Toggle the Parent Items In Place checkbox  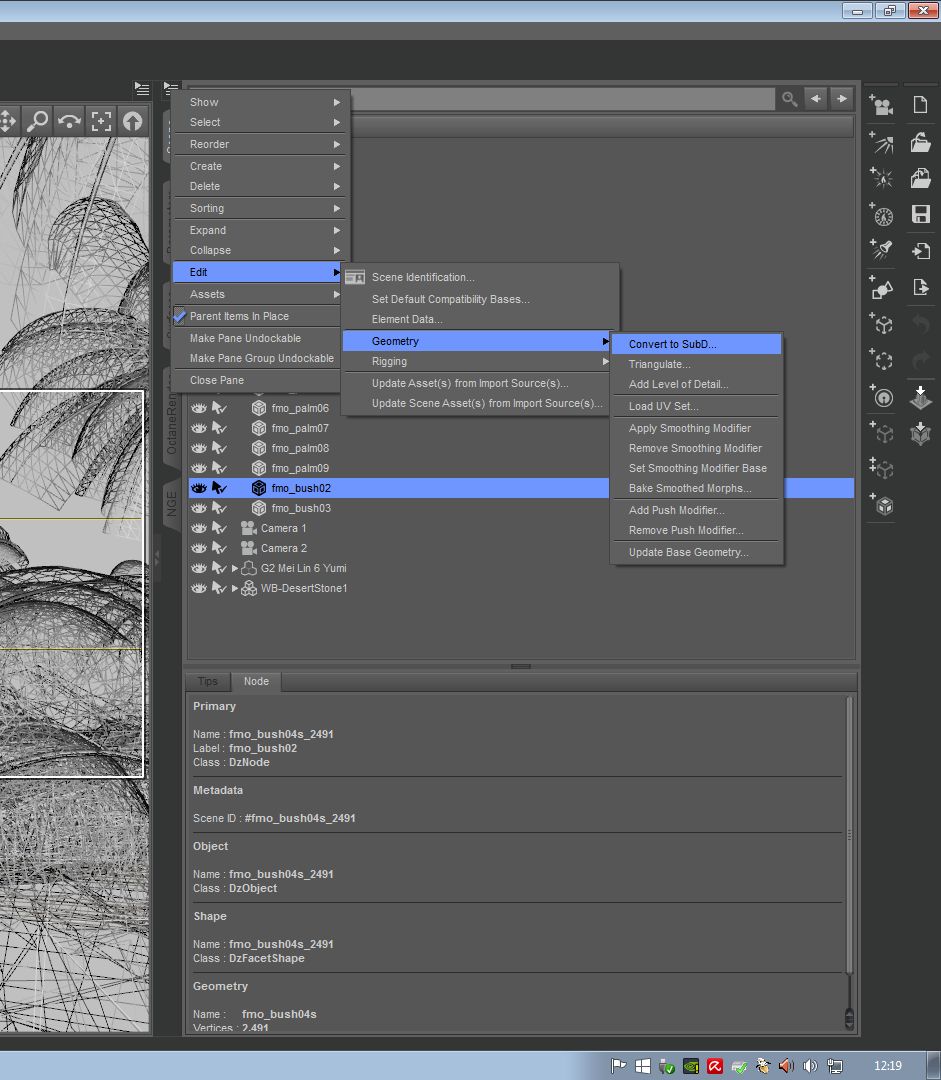(180, 316)
